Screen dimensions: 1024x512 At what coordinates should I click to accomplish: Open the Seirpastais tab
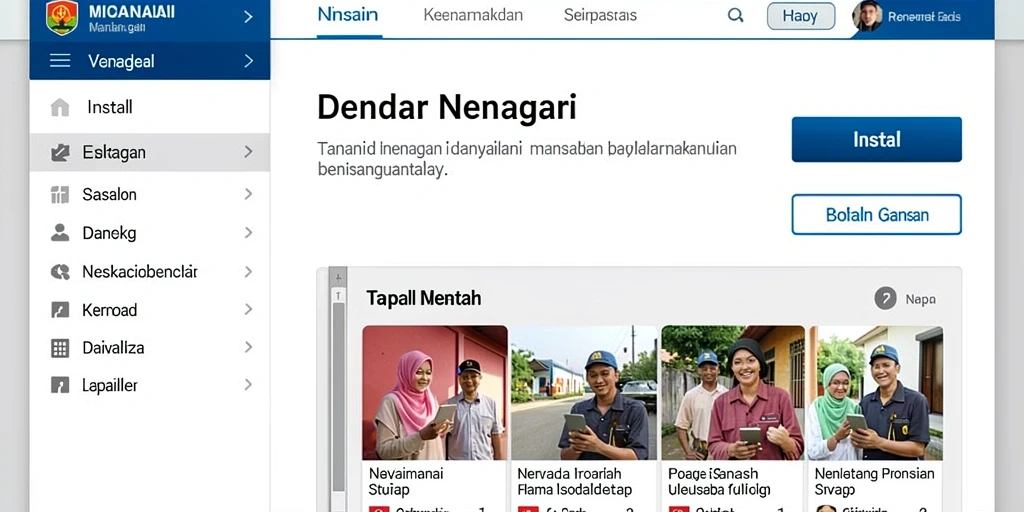[601, 15]
